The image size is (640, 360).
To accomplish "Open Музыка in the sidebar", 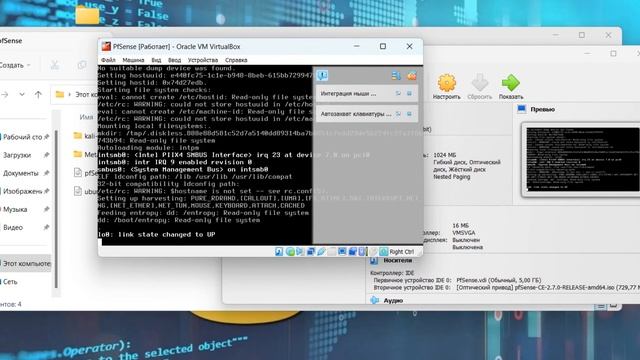I will tap(15, 209).
